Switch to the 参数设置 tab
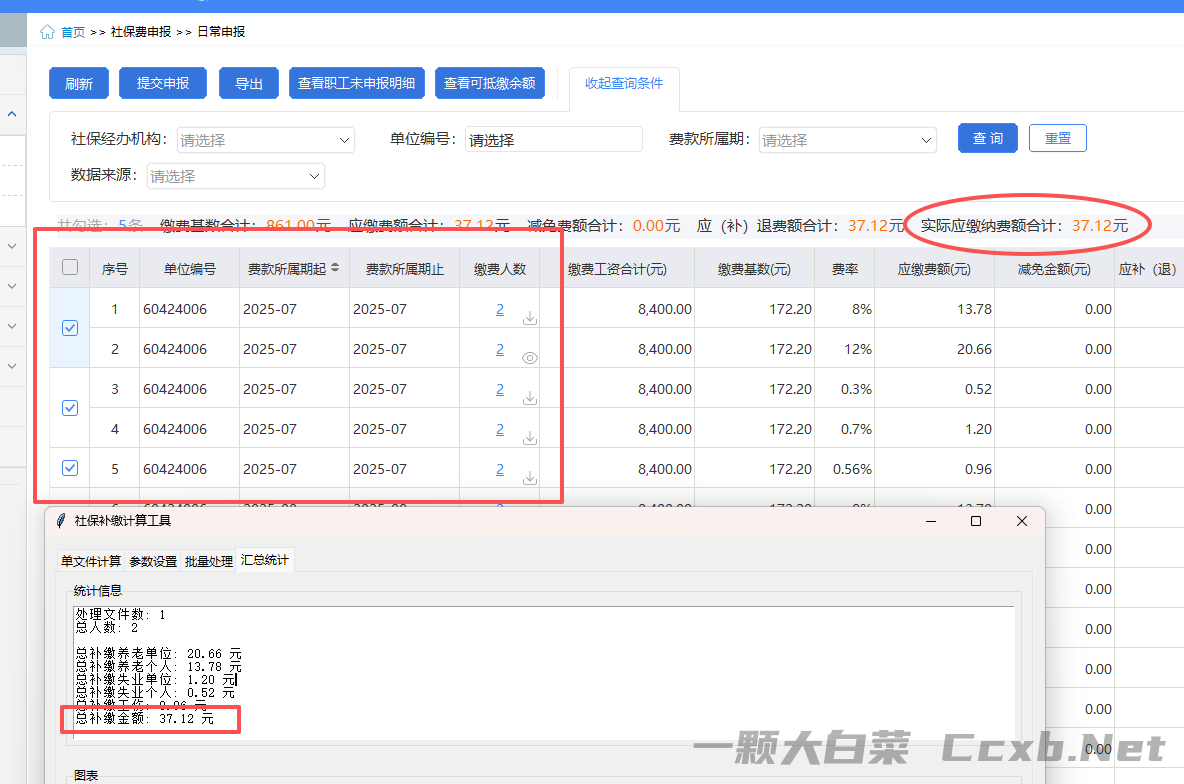 [153, 561]
